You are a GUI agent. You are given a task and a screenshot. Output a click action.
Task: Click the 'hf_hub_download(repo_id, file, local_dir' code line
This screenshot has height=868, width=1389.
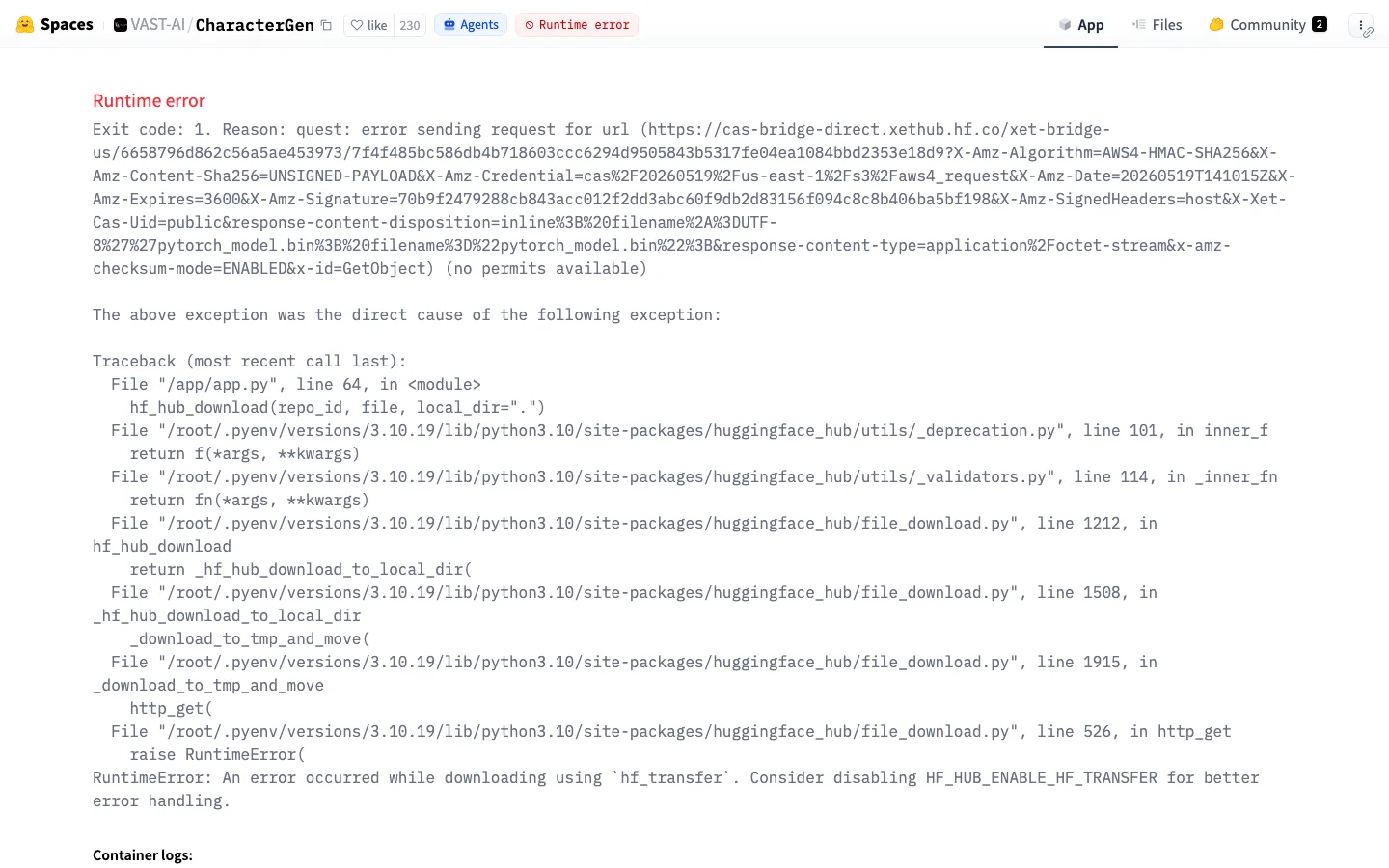(x=338, y=407)
